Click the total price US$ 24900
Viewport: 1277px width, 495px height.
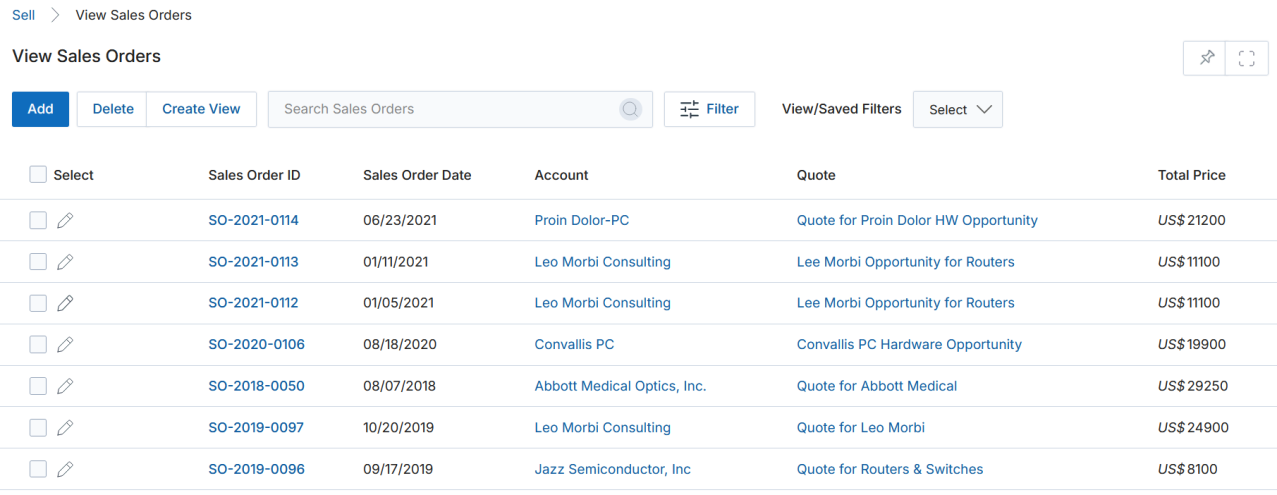1193,427
